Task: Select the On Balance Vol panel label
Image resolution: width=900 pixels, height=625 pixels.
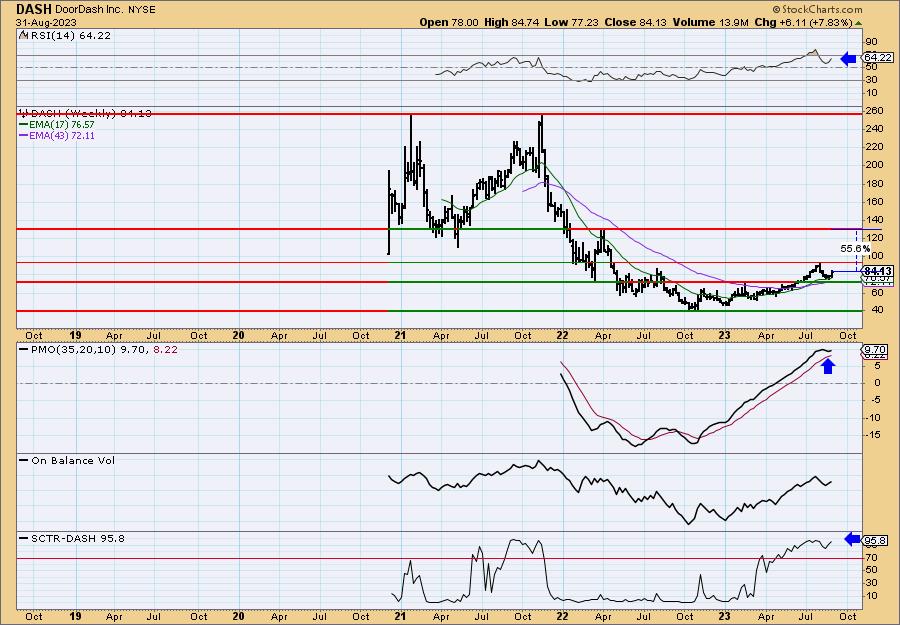Action: (x=73, y=460)
